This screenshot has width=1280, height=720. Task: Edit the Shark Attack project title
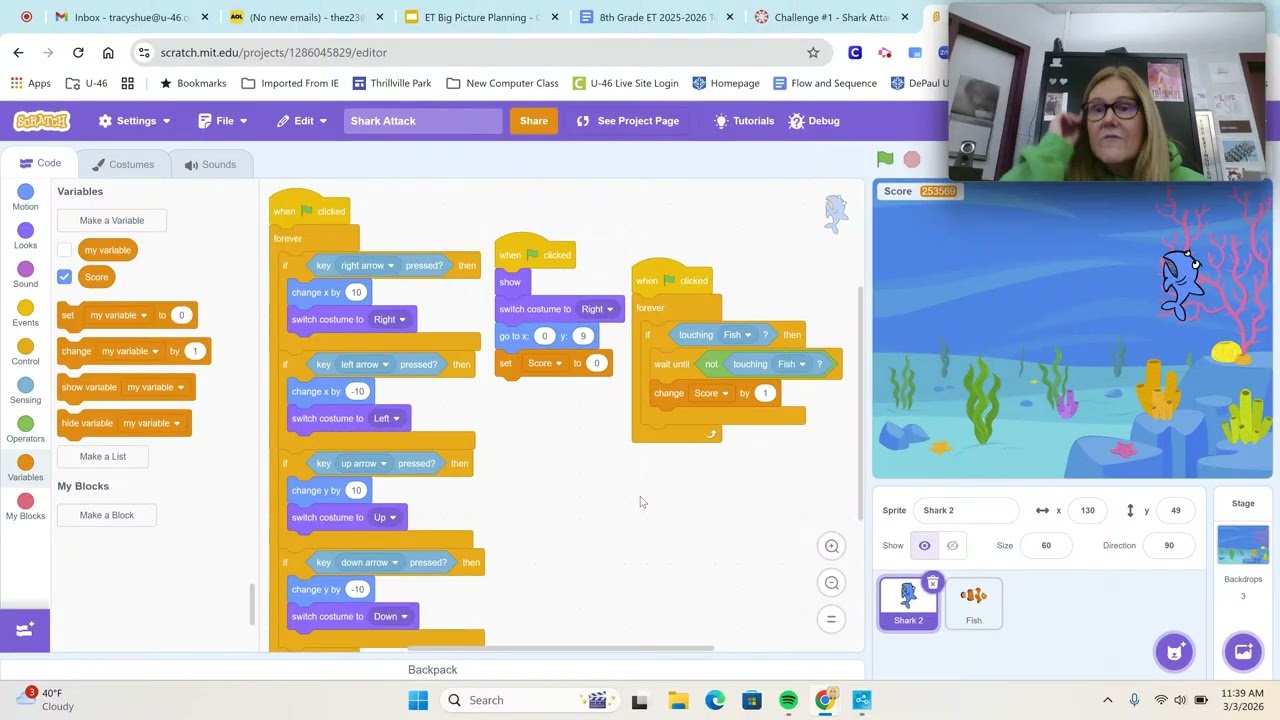423,121
